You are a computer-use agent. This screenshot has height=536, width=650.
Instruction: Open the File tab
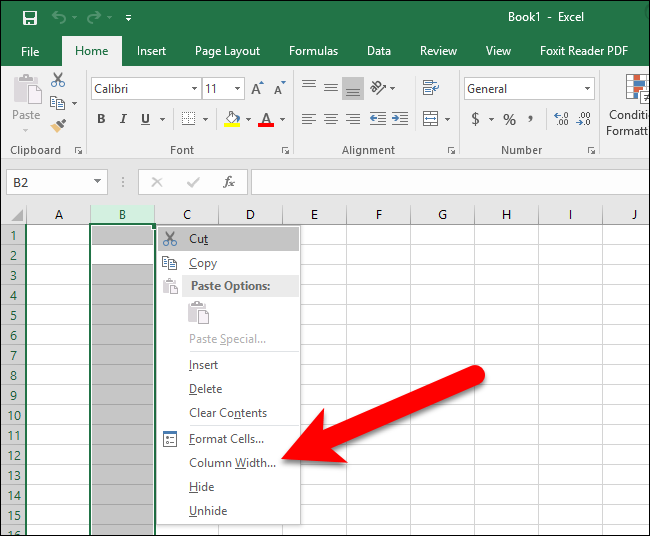30,51
